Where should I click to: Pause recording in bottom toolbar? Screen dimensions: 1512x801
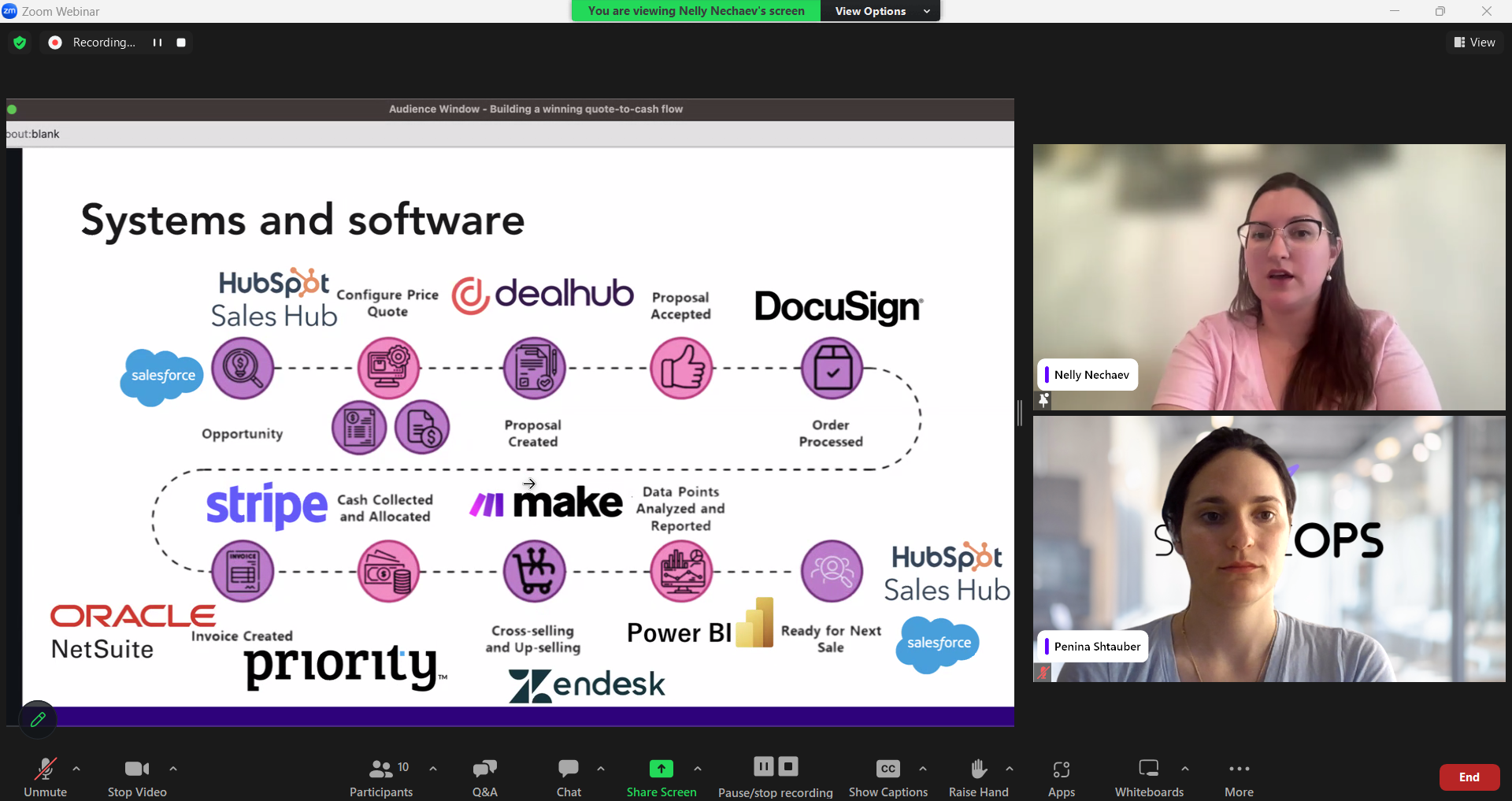click(764, 766)
